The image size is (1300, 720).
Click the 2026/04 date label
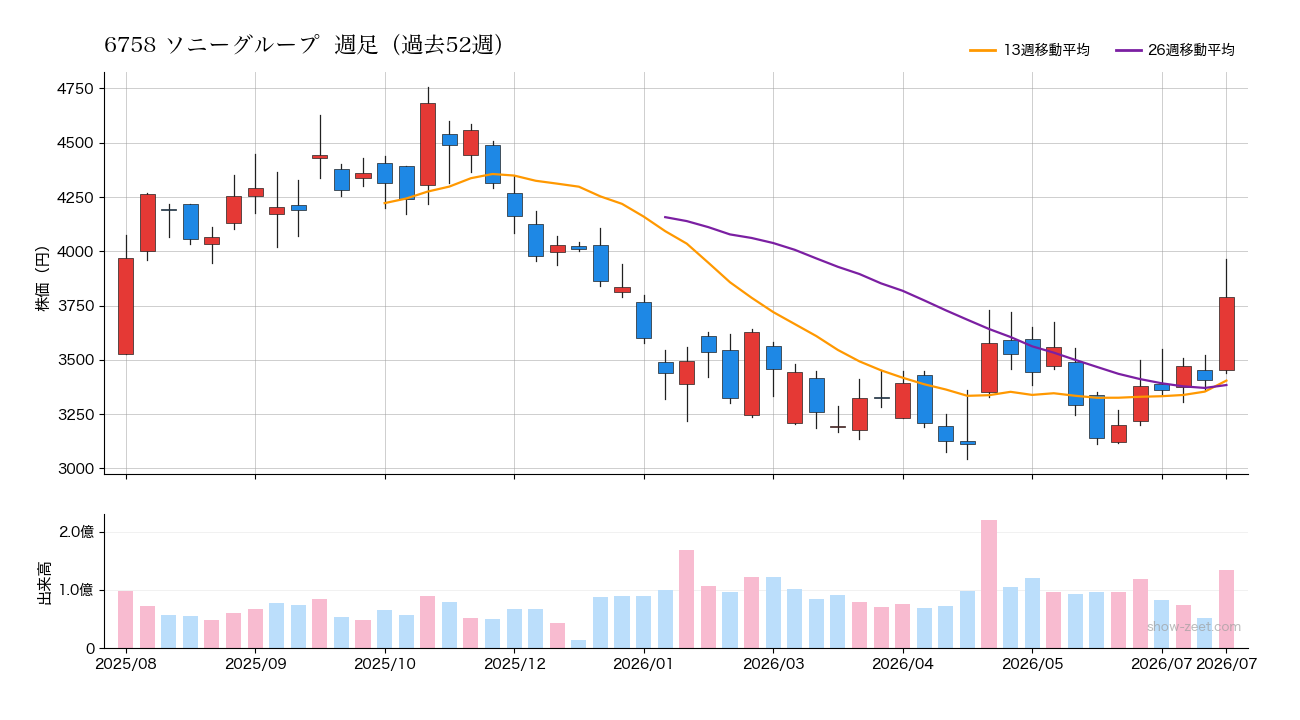coord(903,663)
